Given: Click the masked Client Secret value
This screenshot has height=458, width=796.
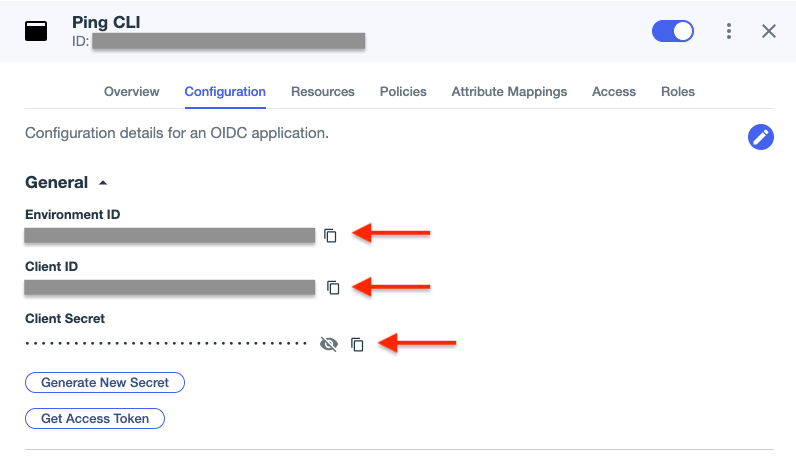Looking at the screenshot, I should 166,344.
